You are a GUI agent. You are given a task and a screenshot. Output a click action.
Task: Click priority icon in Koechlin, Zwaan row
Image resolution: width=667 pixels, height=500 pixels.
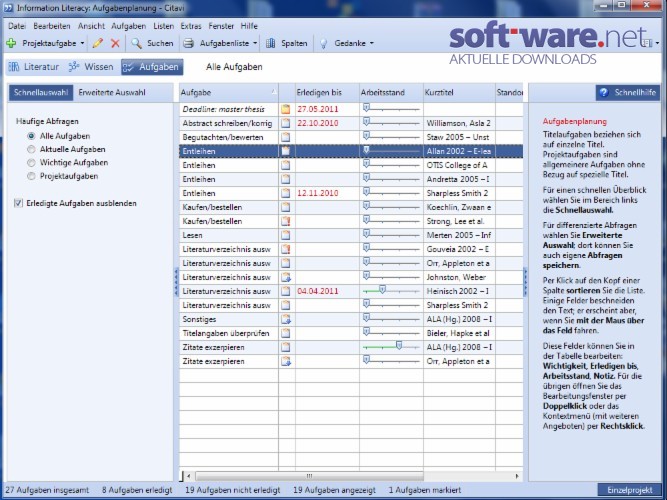pyautogui.click(x=286, y=207)
